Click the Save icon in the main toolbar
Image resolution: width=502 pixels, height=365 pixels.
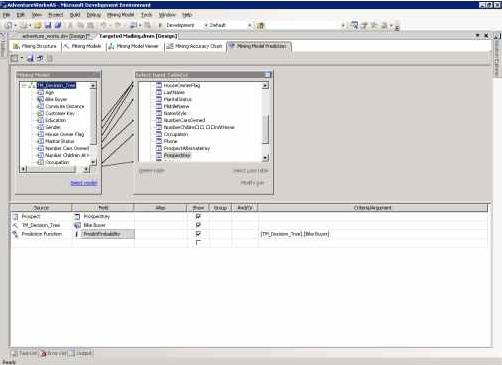(x=48, y=25)
